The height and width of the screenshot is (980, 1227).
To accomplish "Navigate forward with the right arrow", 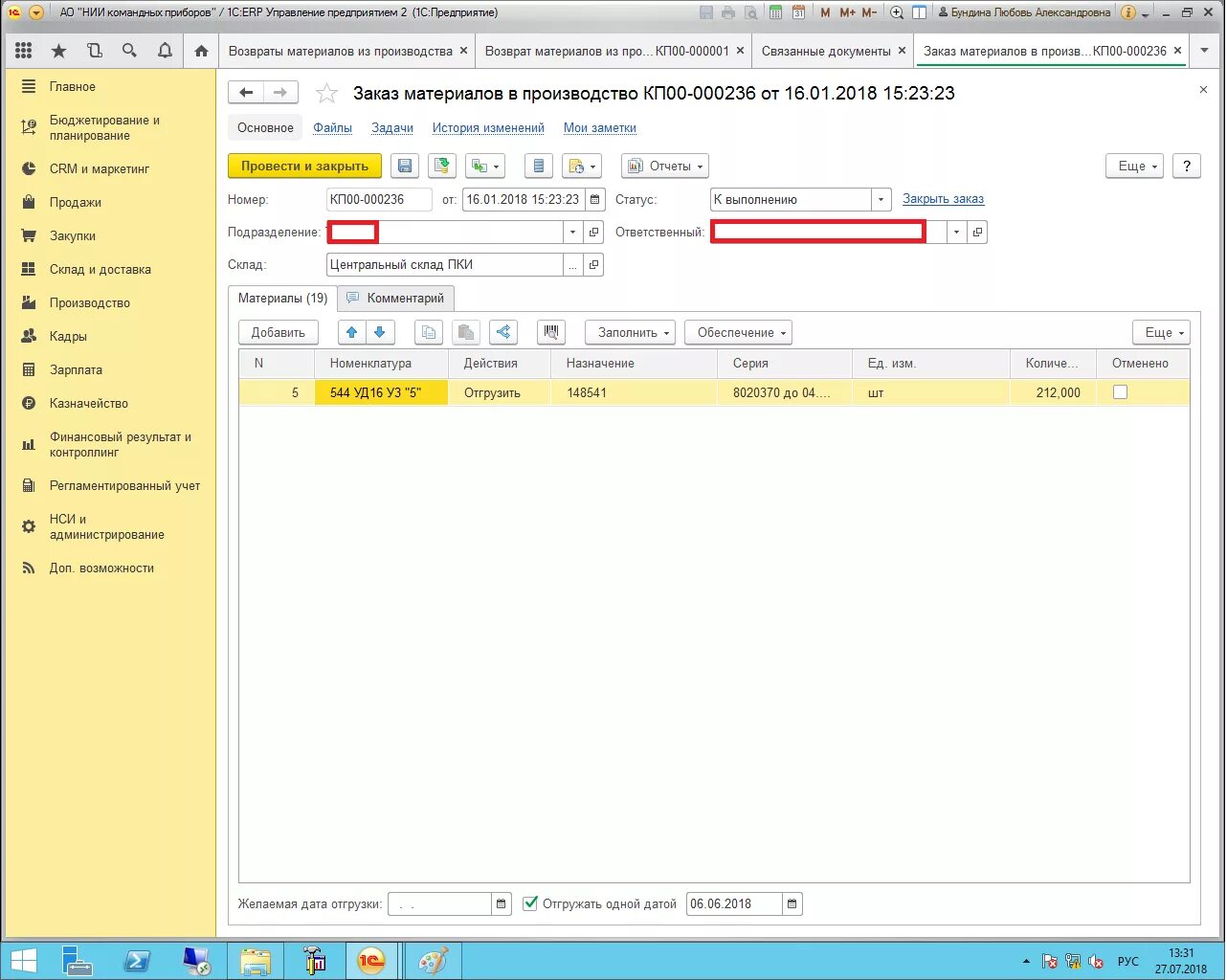I will [x=280, y=93].
